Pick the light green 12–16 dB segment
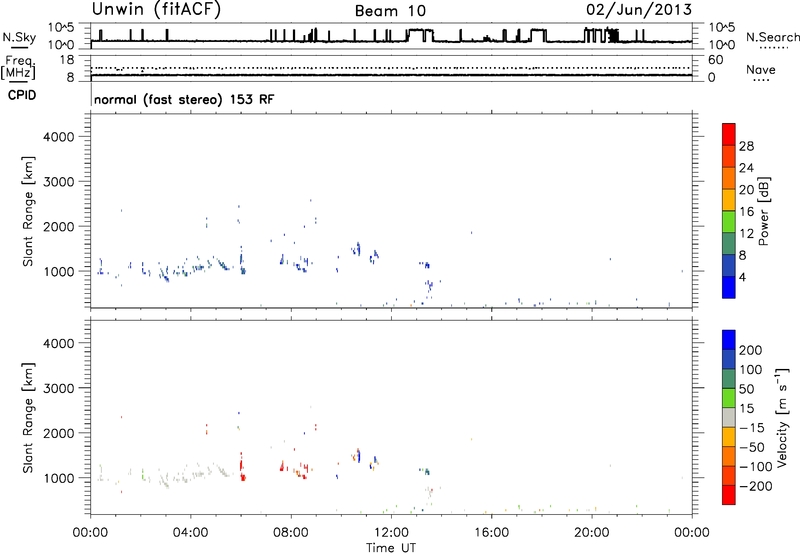The image size is (800, 554). 729,221
